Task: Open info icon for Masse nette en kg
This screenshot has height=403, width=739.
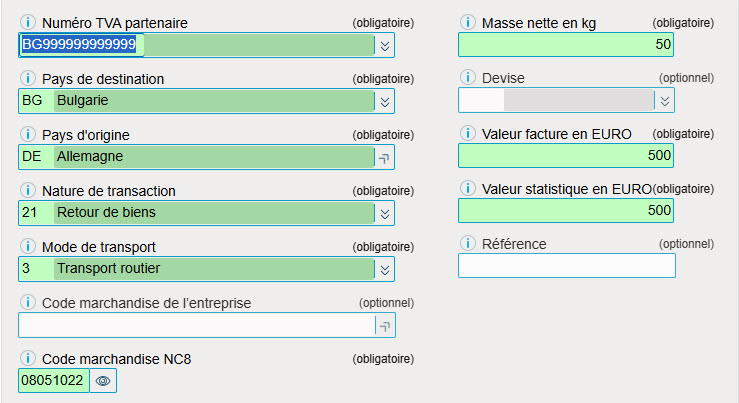Action: [468, 22]
